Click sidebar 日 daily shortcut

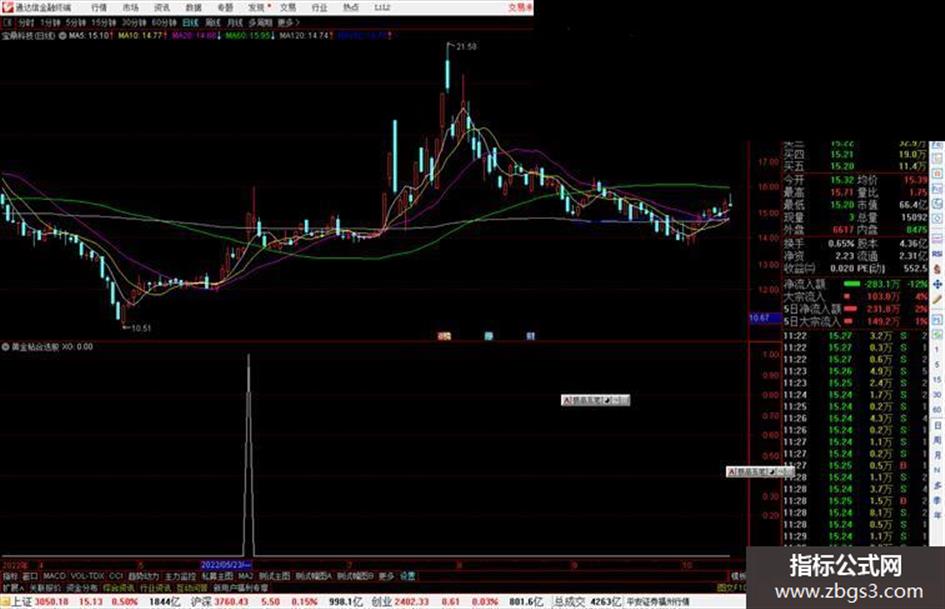[x=937, y=426]
